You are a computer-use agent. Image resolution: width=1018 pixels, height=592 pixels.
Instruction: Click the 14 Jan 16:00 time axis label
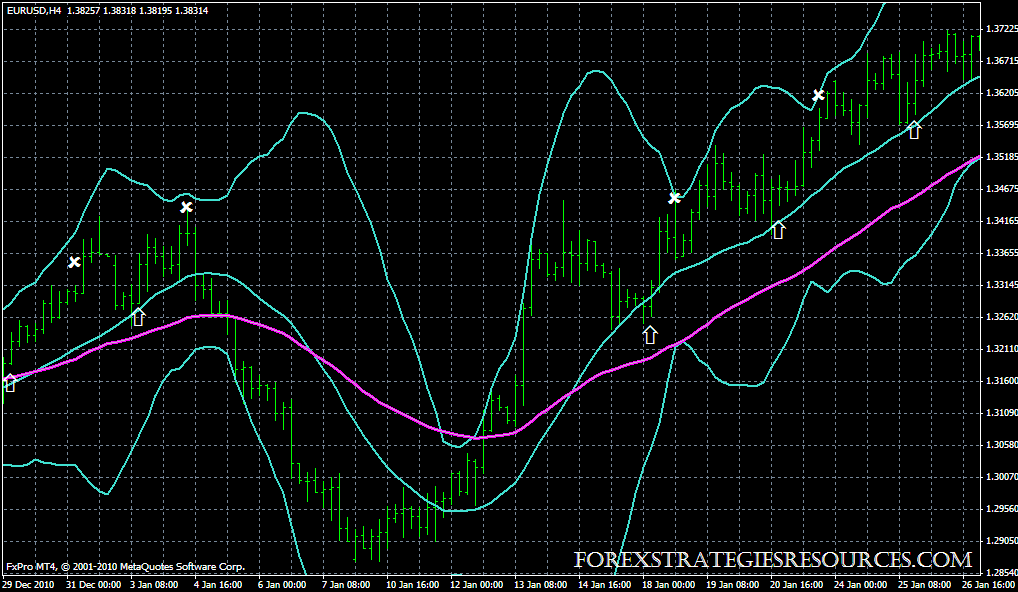pos(606,585)
